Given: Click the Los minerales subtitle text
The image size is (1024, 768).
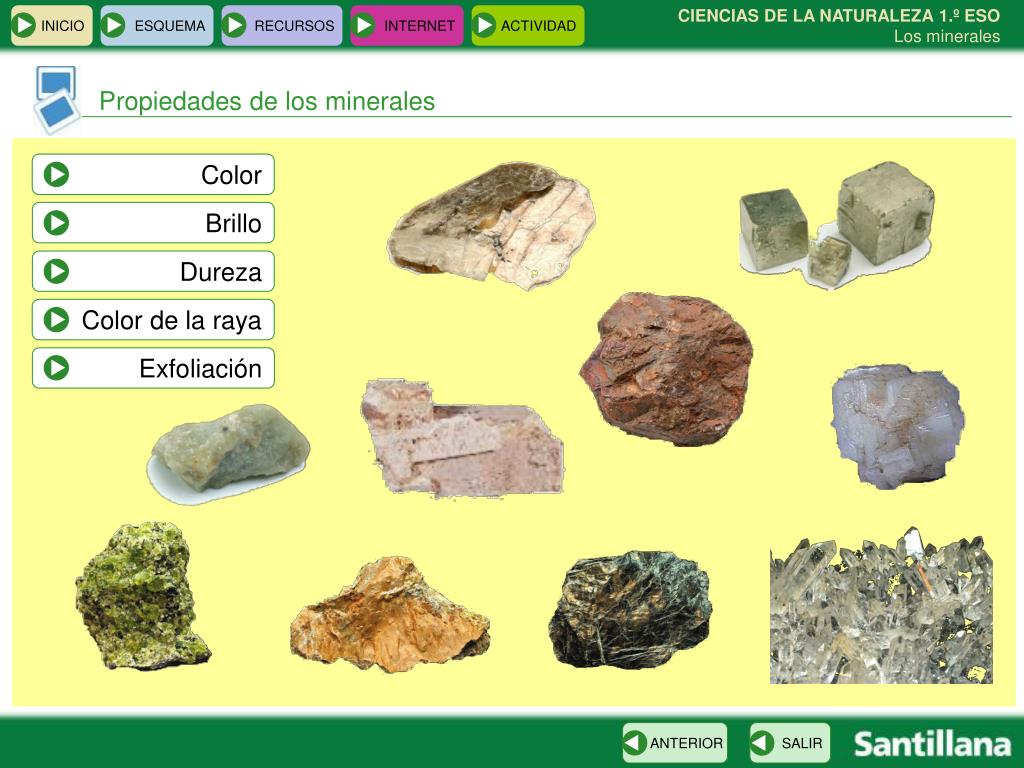Looking at the screenshot, I should click(947, 37).
